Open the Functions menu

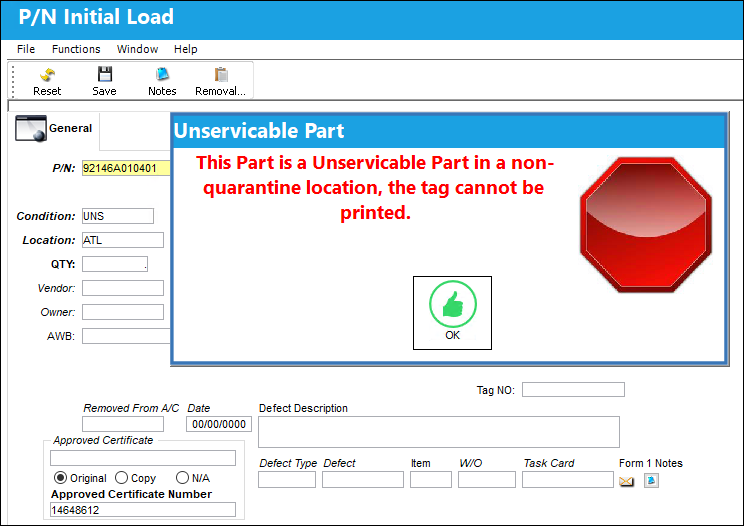pos(76,49)
